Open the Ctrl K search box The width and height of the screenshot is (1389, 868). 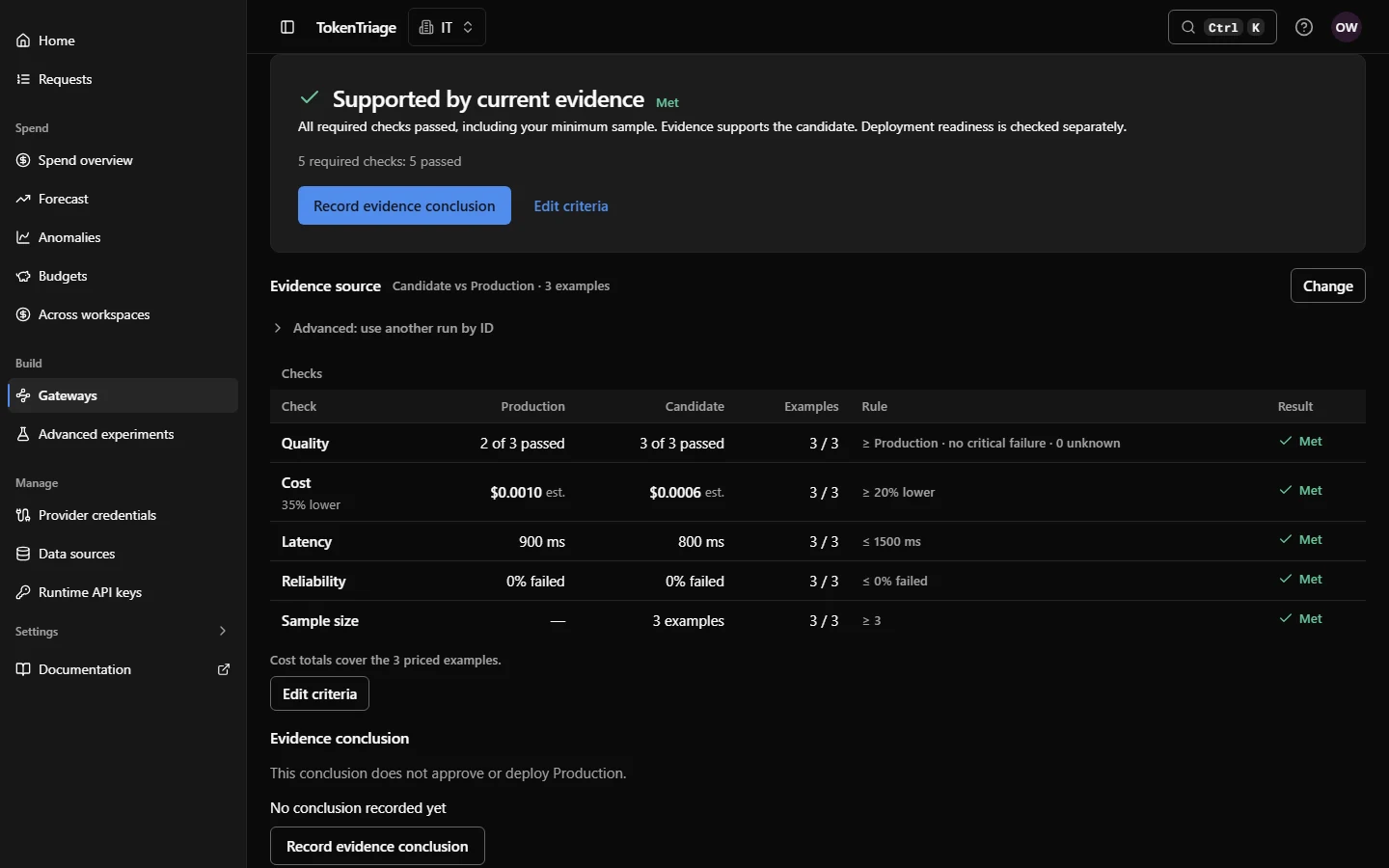[1222, 27]
